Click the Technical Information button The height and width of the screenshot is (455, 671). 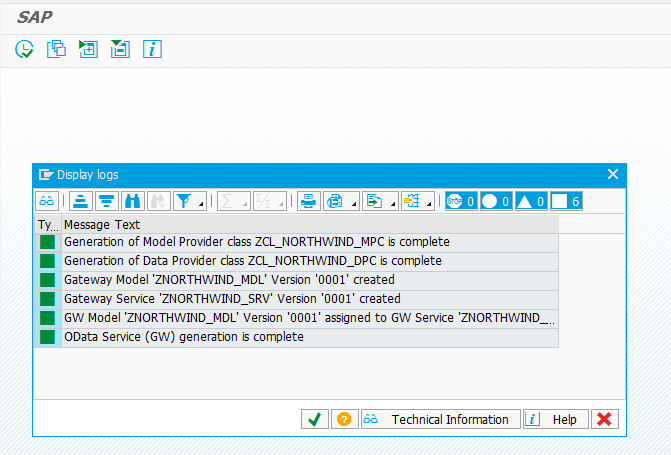tap(439, 420)
